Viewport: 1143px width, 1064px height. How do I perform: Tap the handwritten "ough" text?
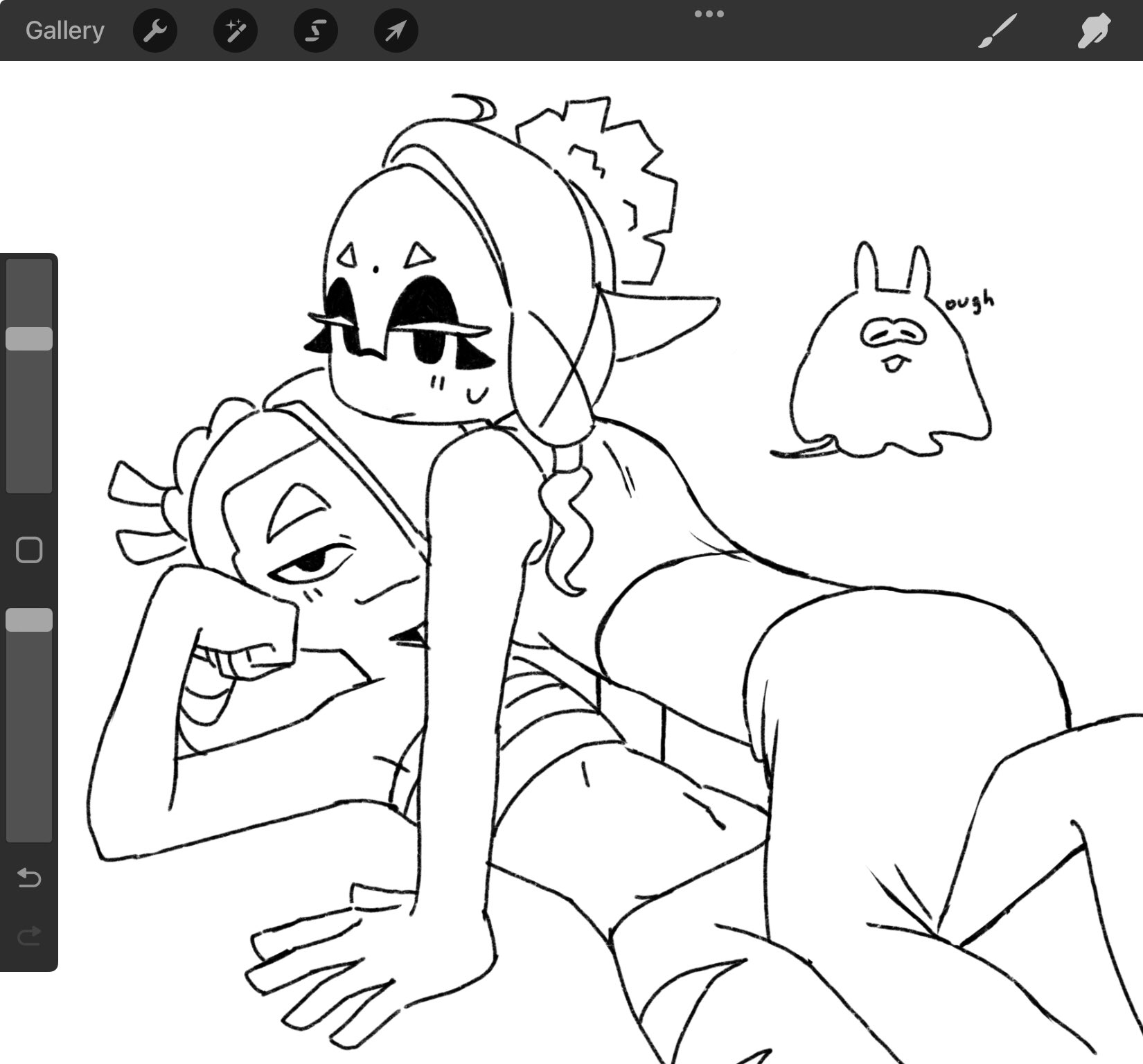click(x=970, y=303)
